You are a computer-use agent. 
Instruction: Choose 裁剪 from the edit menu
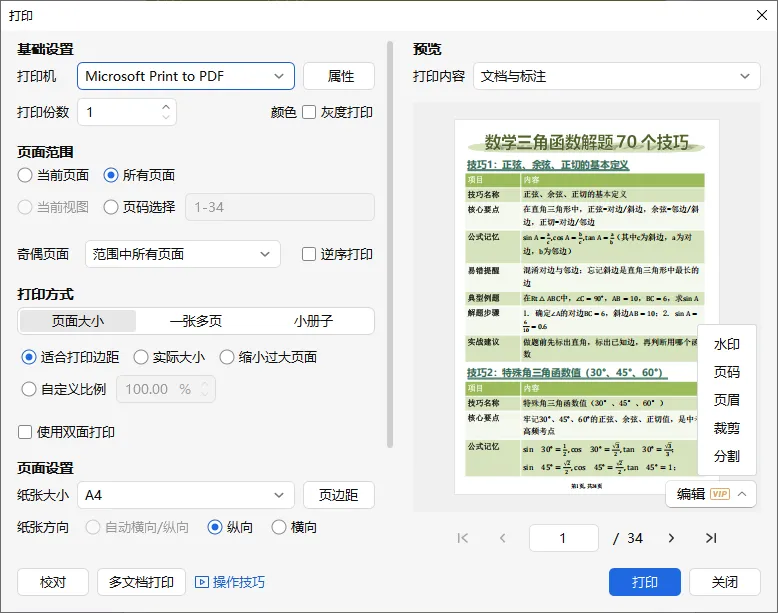[x=726, y=428]
